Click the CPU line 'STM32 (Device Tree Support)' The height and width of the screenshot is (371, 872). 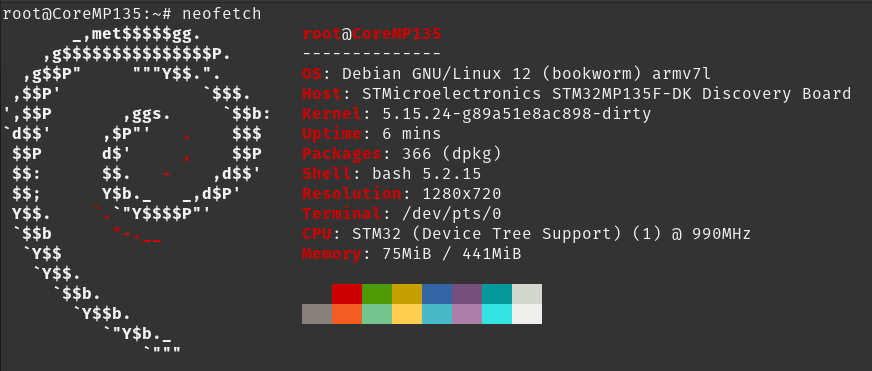click(x=486, y=234)
